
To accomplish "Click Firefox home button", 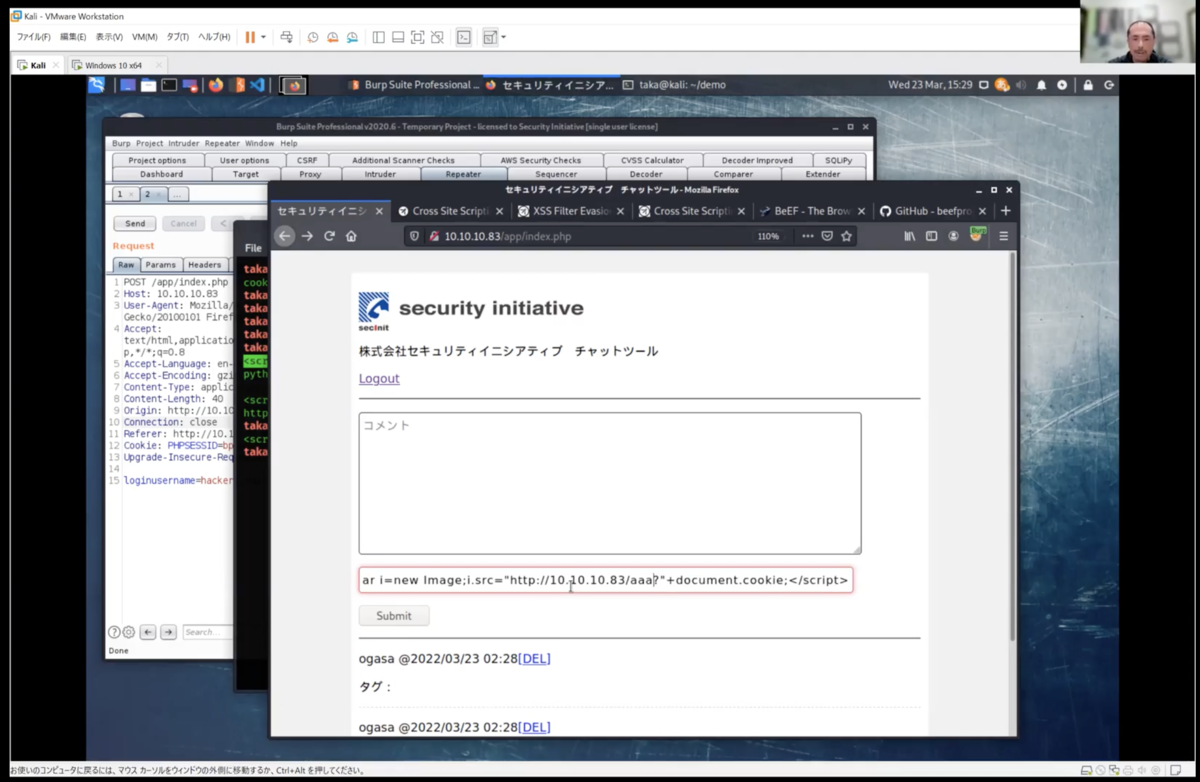I will coord(351,236).
